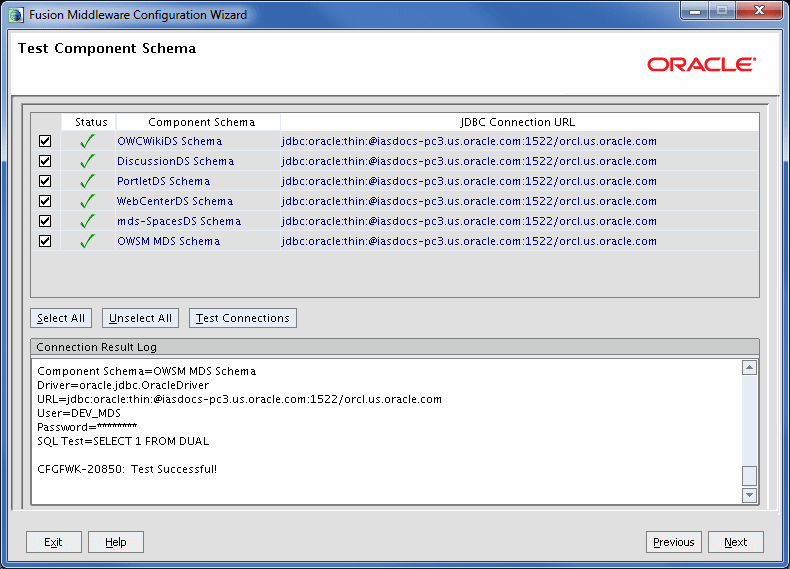Click the Component Schema column header
Viewport: 790px width, 569px height.
click(199, 122)
